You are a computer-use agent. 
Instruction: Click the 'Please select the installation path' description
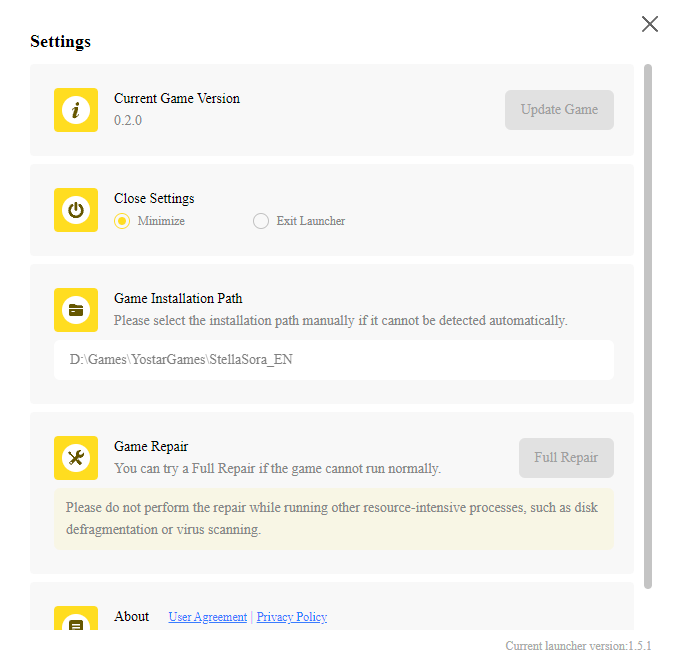click(340, 321)
